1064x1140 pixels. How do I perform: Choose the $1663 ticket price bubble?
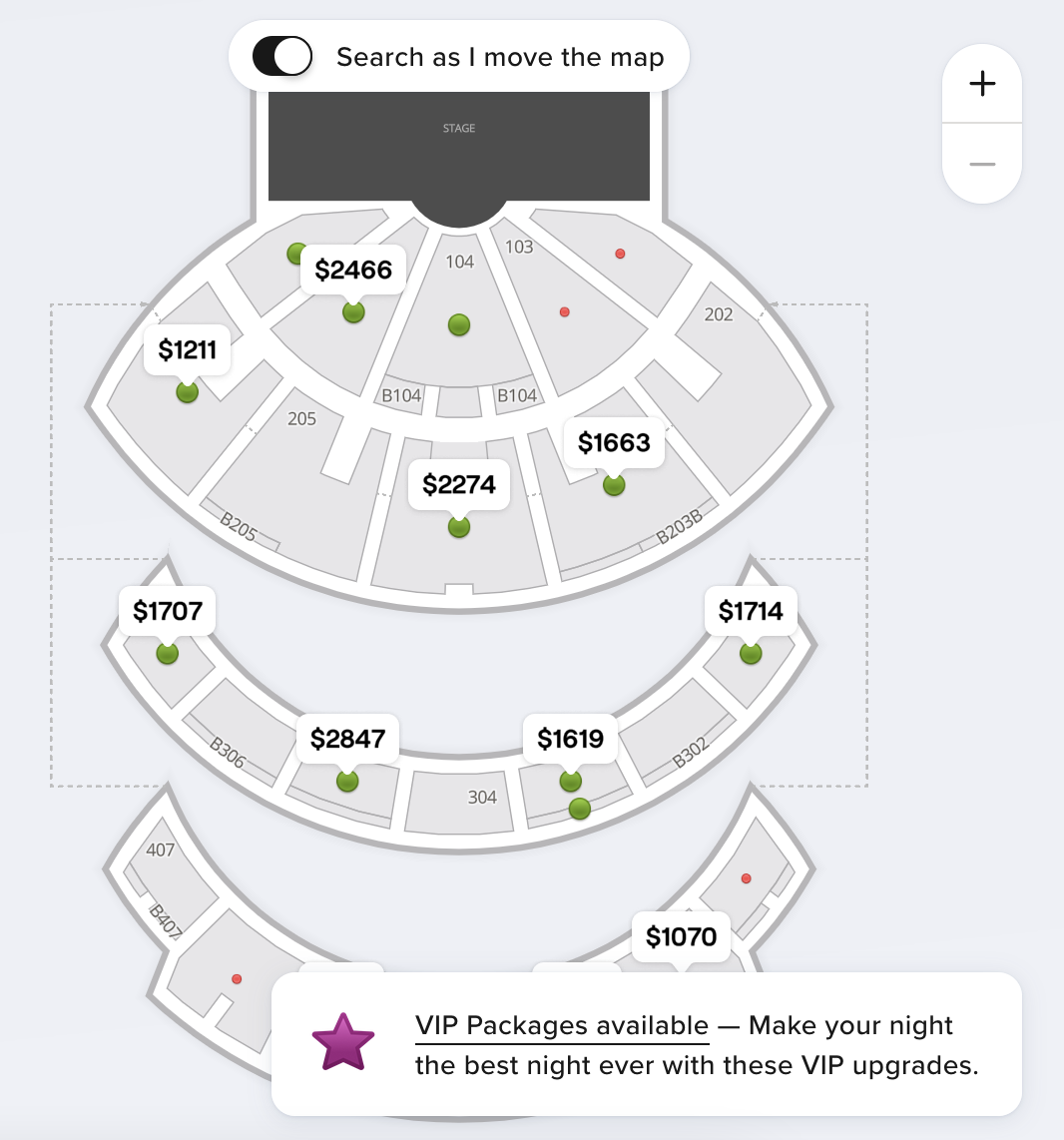tap(614, 442)
